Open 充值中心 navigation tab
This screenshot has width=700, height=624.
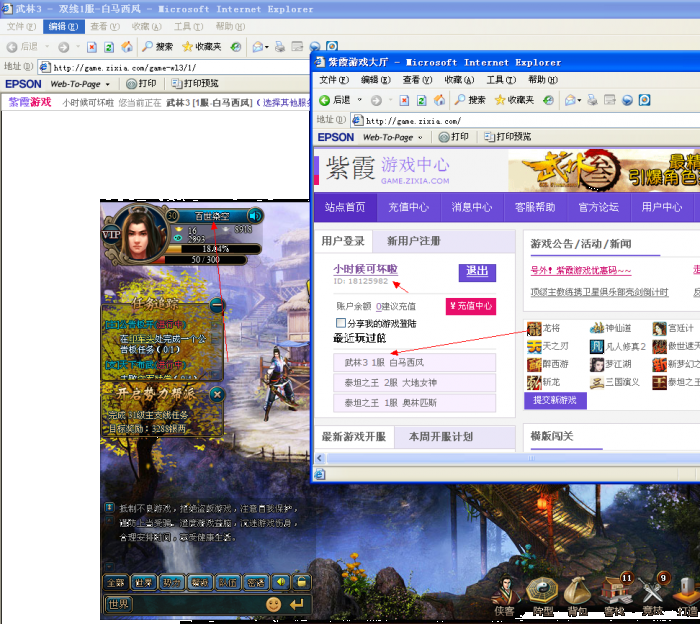pos(408,207)
